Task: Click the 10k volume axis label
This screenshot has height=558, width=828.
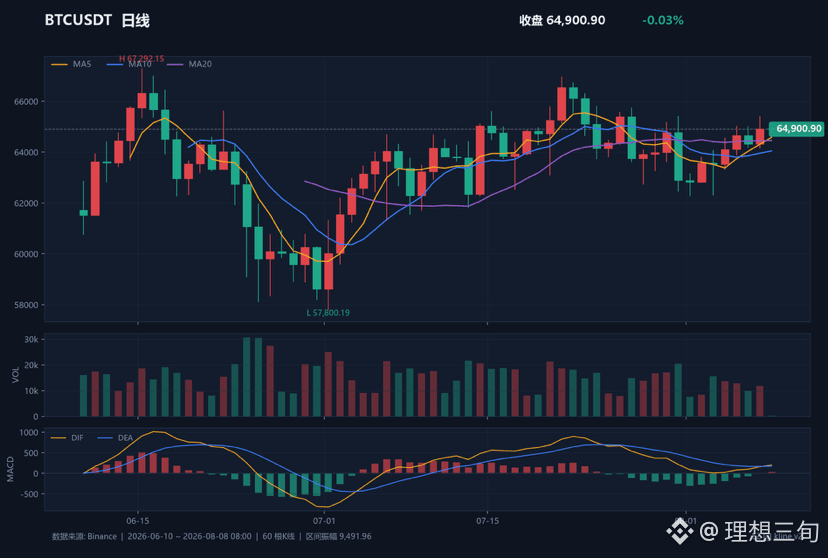Action: [x=31, y=391]
